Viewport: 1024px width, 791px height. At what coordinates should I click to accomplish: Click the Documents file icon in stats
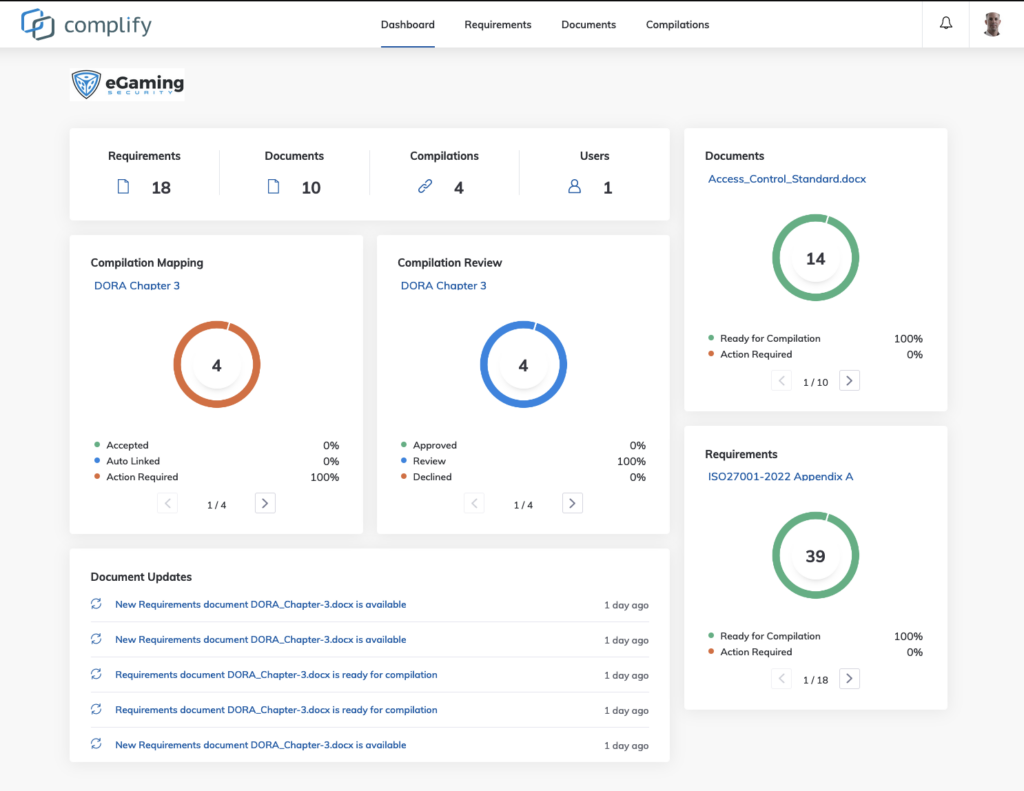click(273, 187)
